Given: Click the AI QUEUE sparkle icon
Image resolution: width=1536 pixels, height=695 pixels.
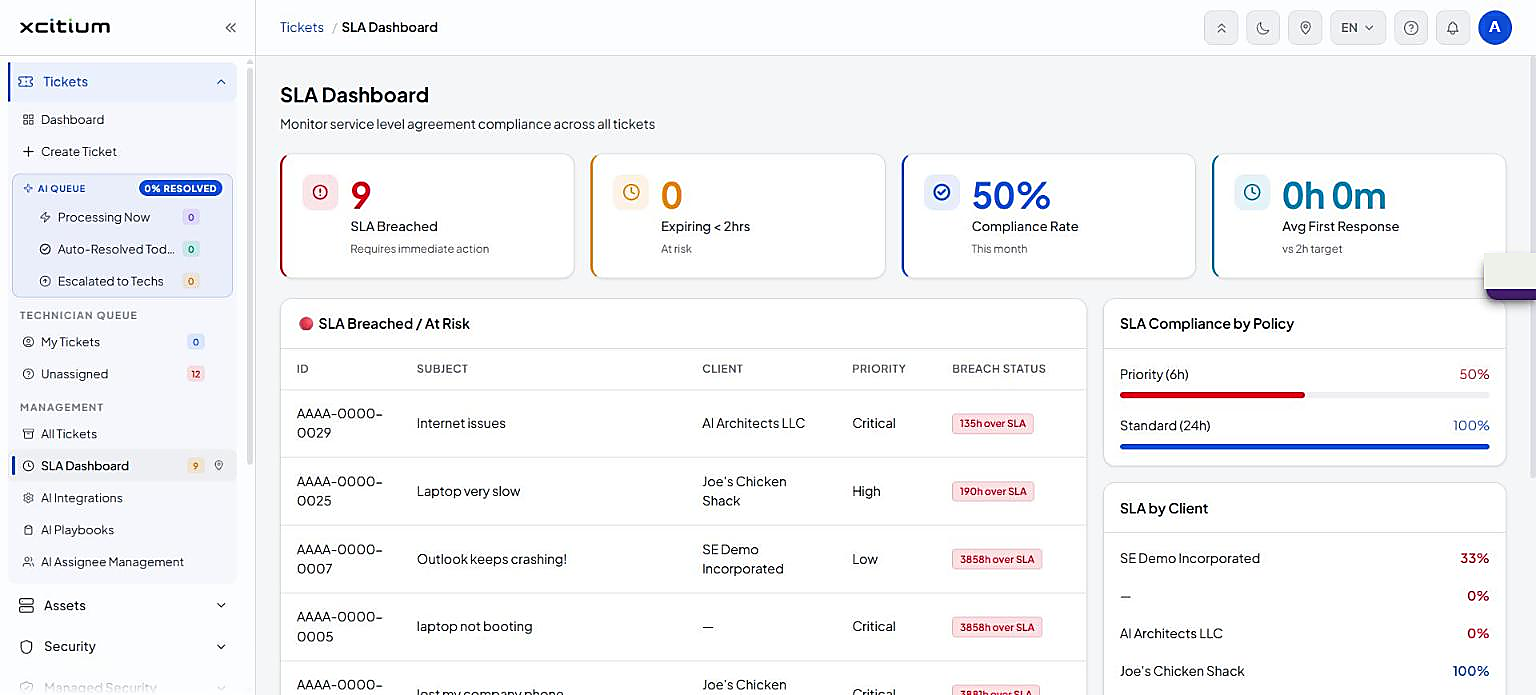Looking at the screenshot, I should click(x=28, y=188).
